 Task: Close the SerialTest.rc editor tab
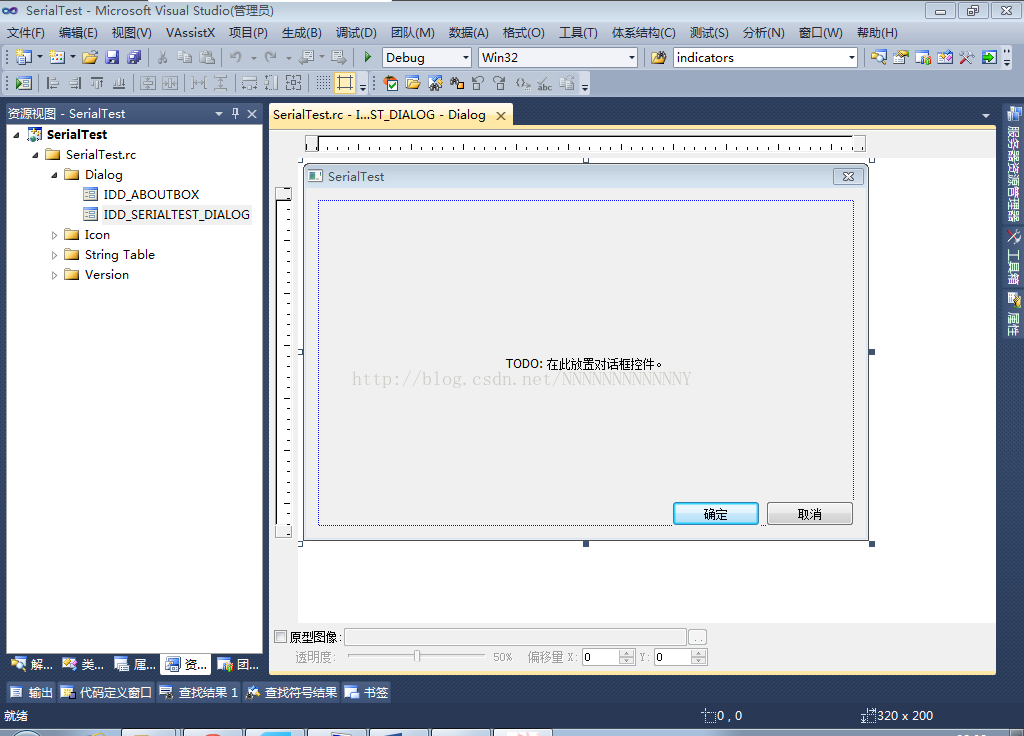point(501,116)
